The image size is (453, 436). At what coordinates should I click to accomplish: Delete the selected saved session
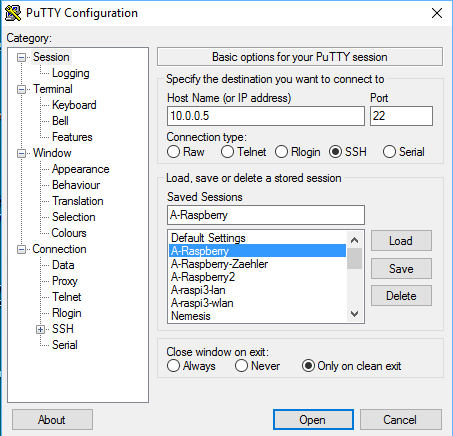401,296
